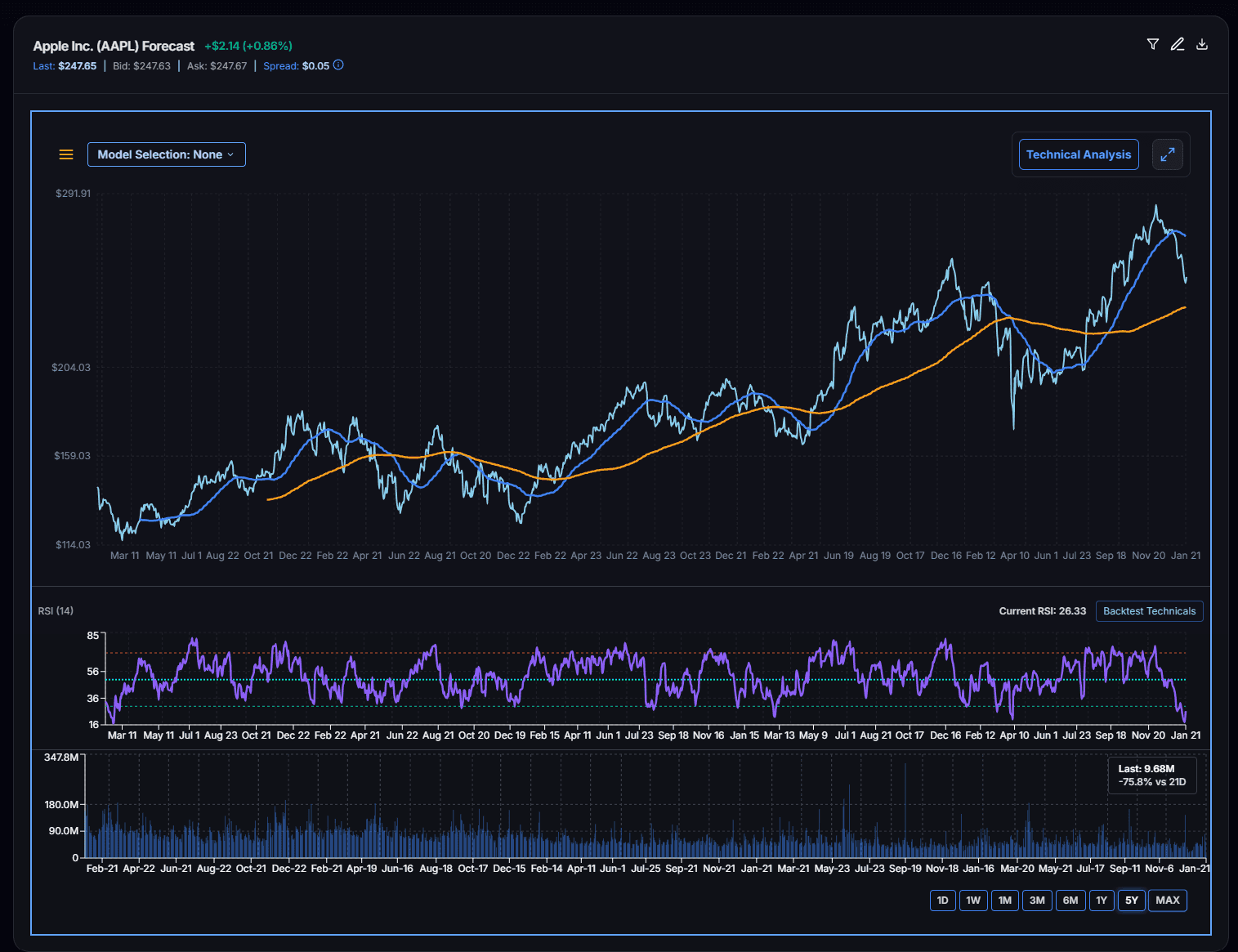Run Backtest Technicals for RSI
Image resolution: width=1238 pixels, height=952 pixels.
pyautogui.click(x=1149, y=610)
